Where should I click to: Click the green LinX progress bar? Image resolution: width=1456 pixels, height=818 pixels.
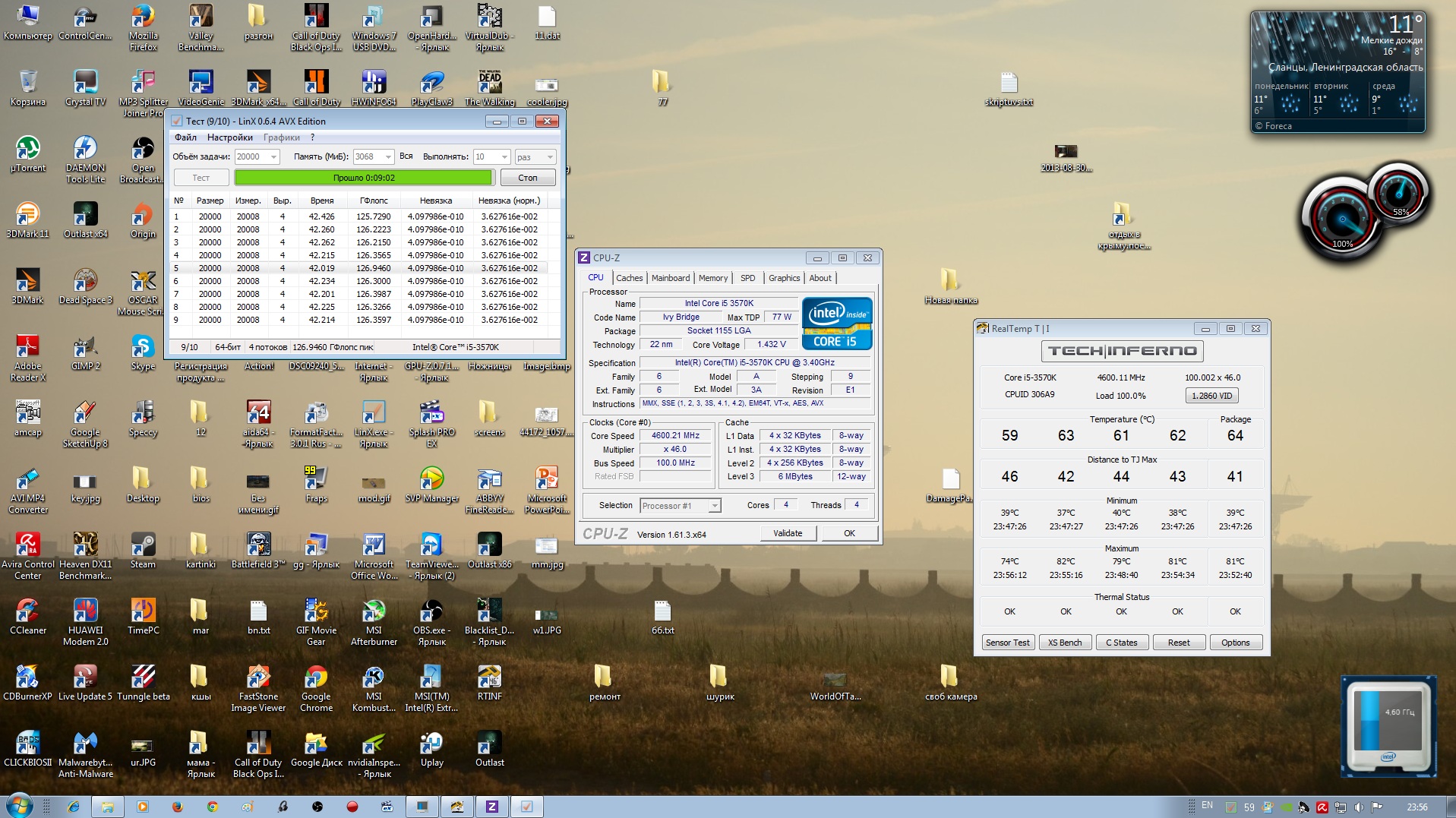(x=363, y=178)
